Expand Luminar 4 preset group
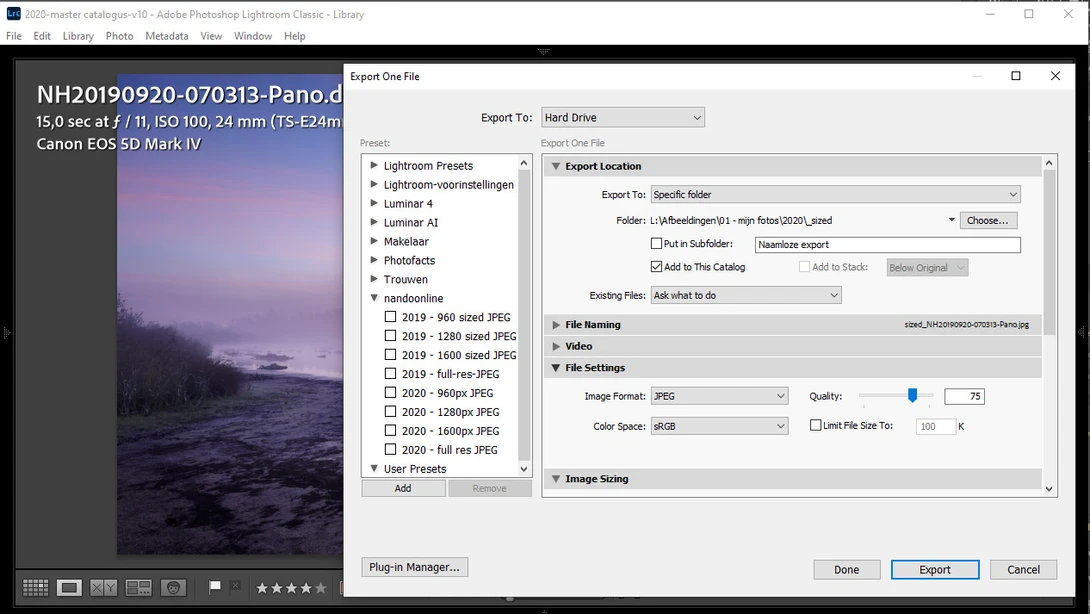The image size is (1090, 614). click(x=374, y=203)
